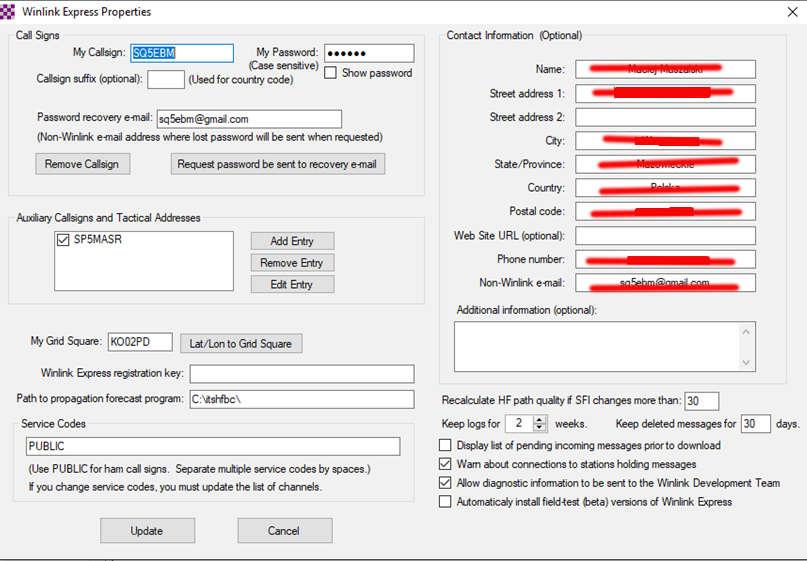Click the Keep logs weeks value field
Screen dimensions: 807x561
click(x=520, y=424)
